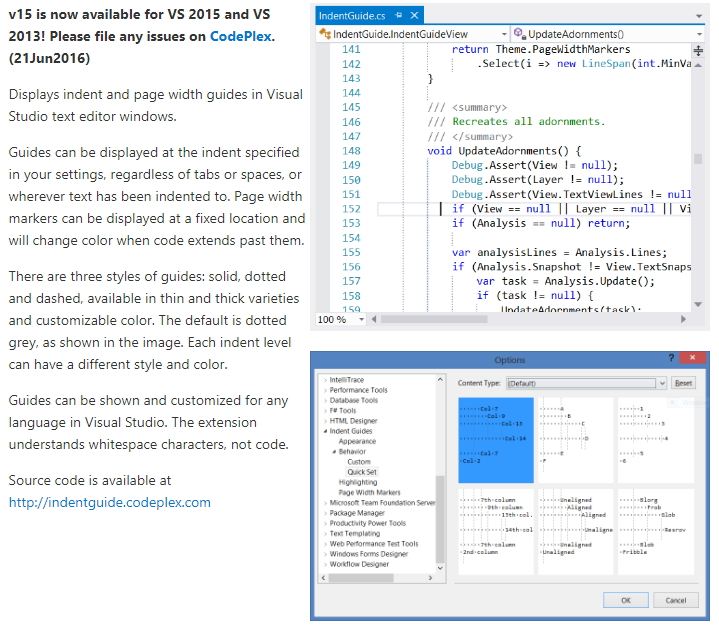The width and height of the screenshot is (719, 630).
Task: Close the IndentGuide.cs tab
Action: point(415,16)
